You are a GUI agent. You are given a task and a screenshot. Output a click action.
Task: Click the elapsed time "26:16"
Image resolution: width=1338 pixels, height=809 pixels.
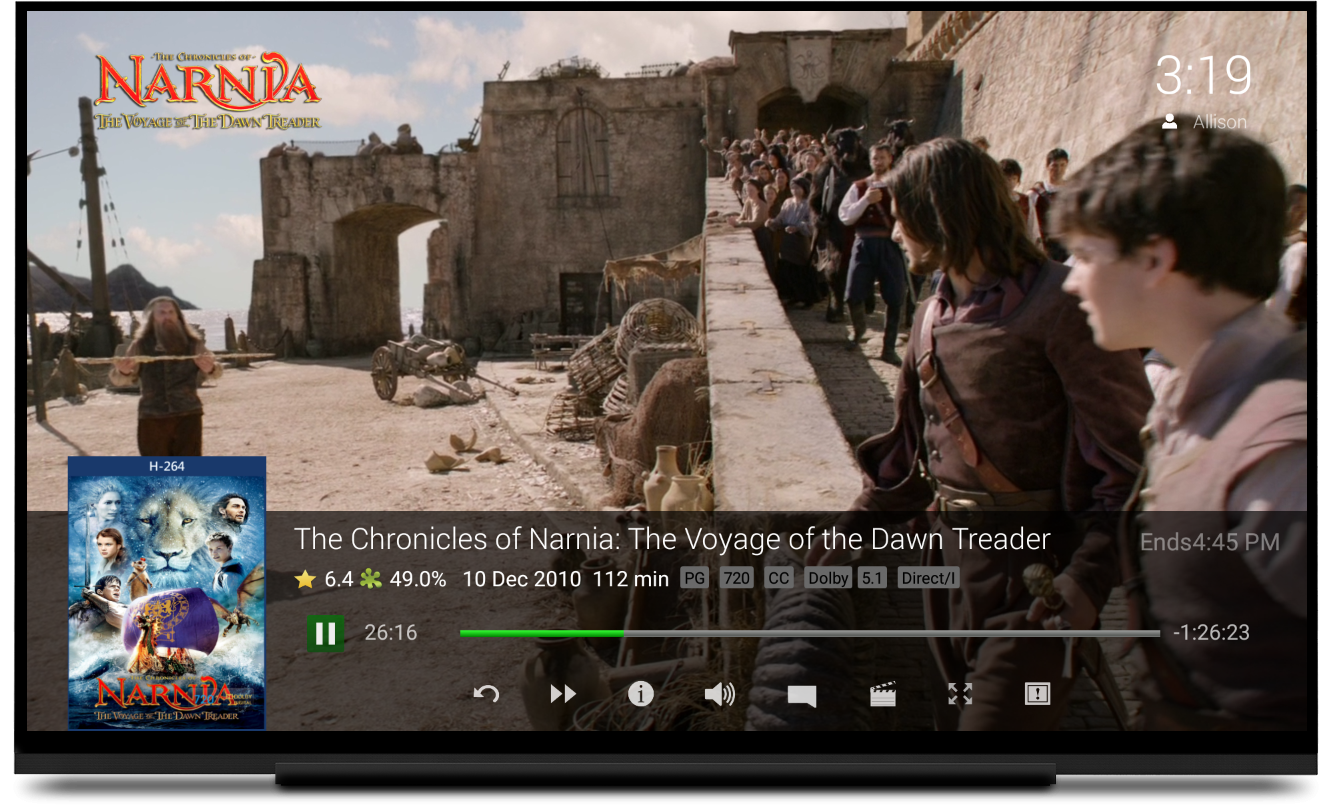(391, 633)
